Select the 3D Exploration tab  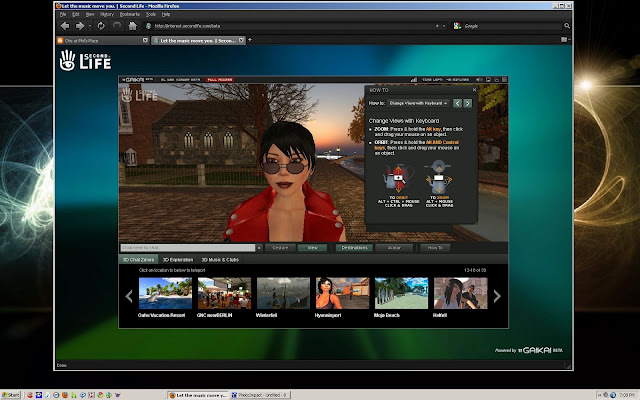coord(178,260)
